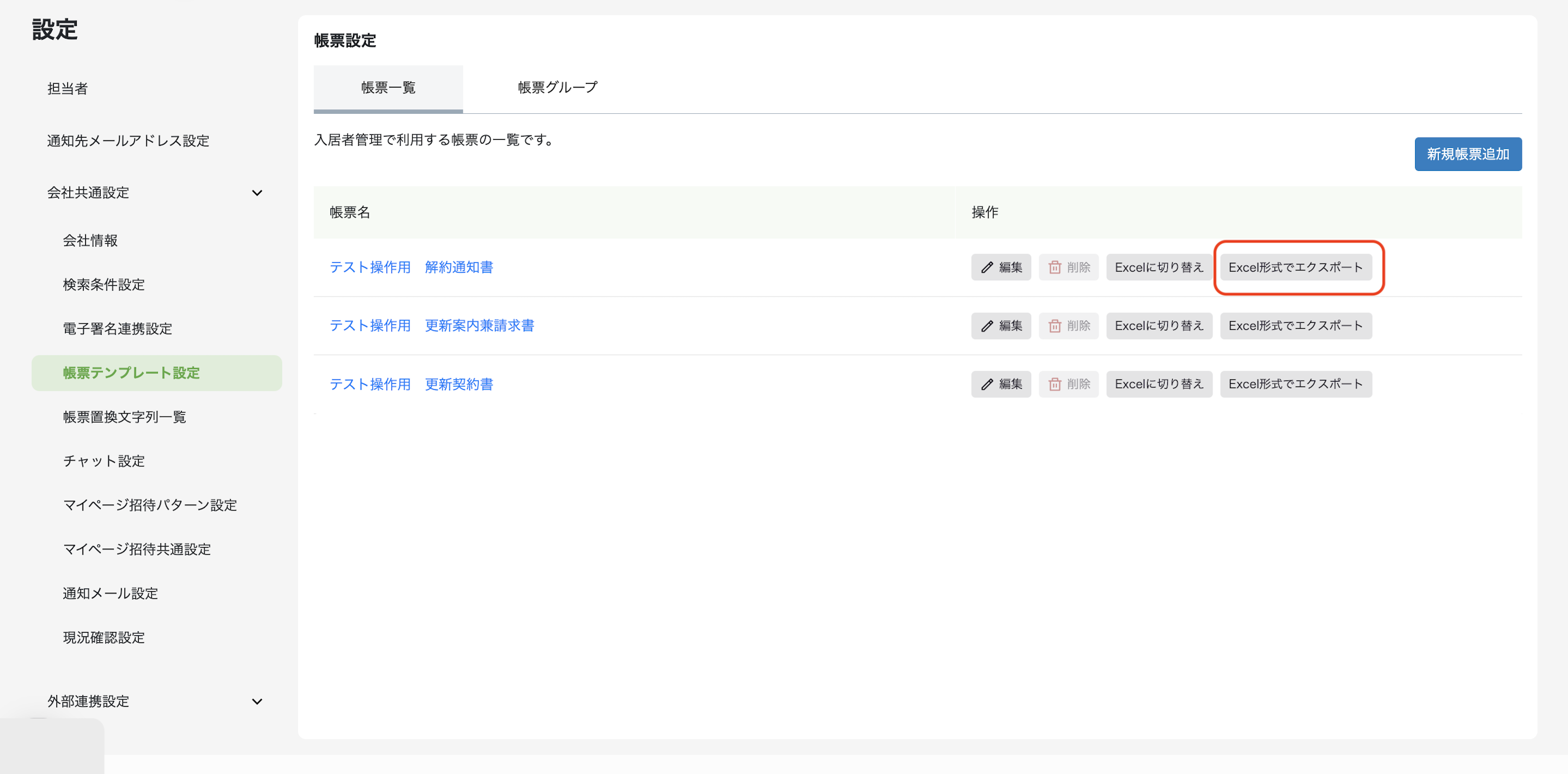The image size is (1568, 774).
Task: Click edit button for 更新案内兼請求書 row
Action: click(1001, 325)
